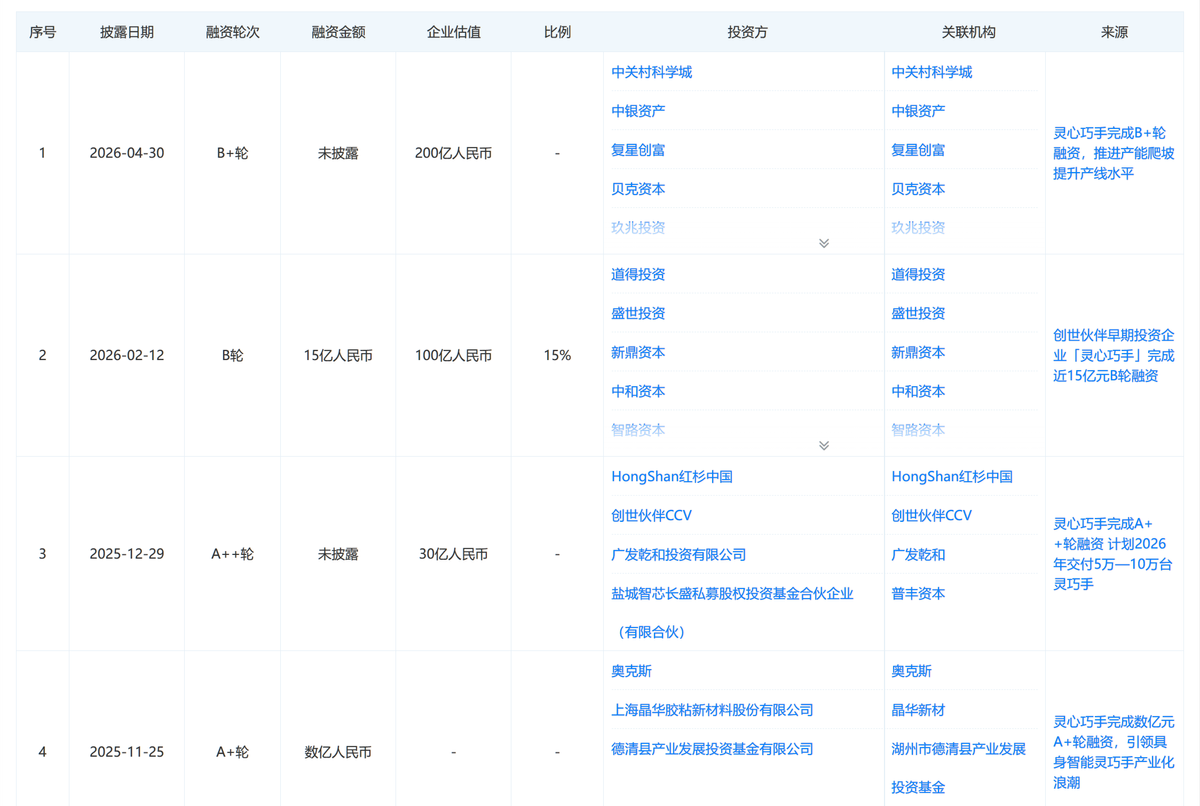Click the 投资方 column header
The width and height of the screenshot is (1200, 806).
pyautogui.click(x=747, y=32)
